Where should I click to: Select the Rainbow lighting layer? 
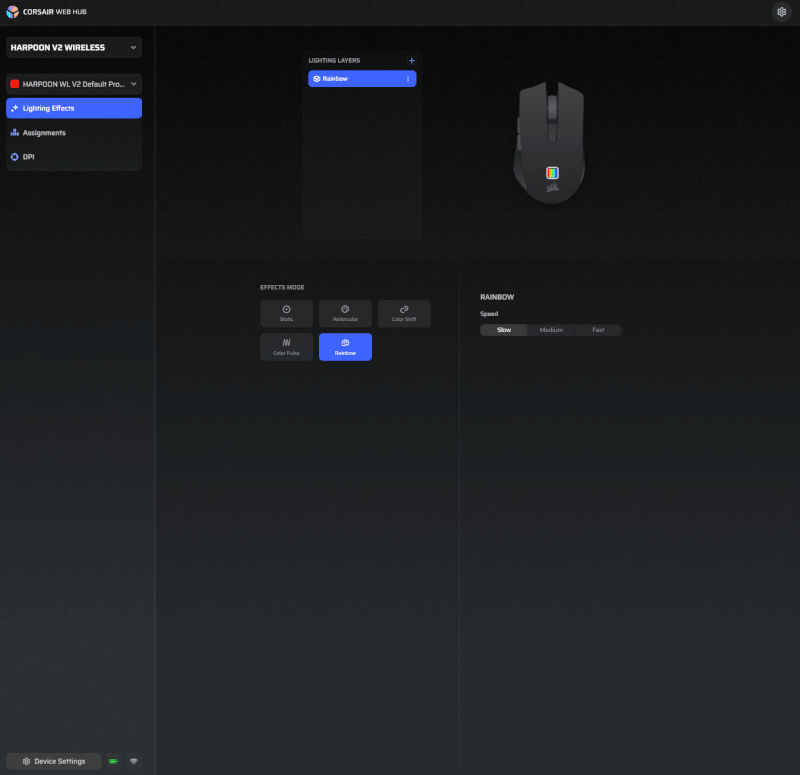coord(362,79)
